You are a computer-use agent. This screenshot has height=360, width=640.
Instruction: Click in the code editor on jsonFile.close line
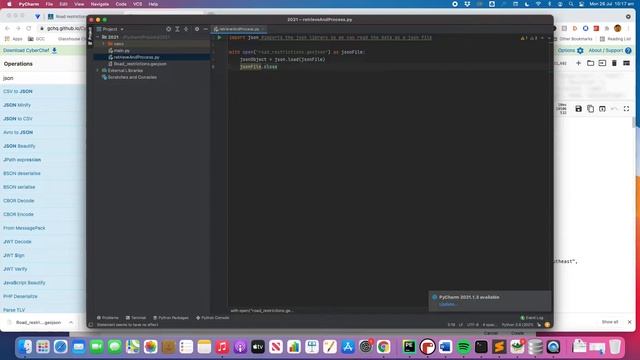pyautogui.click(x=258, y=67)
